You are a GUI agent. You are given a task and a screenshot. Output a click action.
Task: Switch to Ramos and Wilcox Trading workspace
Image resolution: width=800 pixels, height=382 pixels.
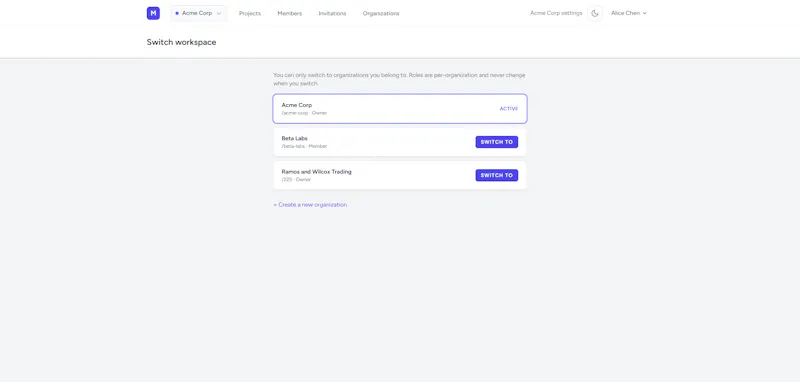[x=496, y=175]
